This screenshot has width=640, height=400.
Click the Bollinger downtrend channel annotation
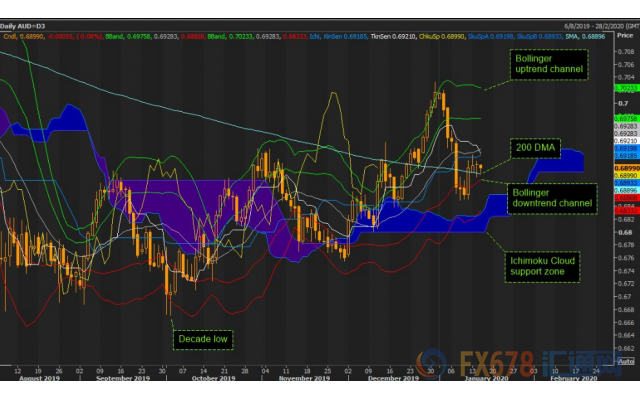[550, 197]
